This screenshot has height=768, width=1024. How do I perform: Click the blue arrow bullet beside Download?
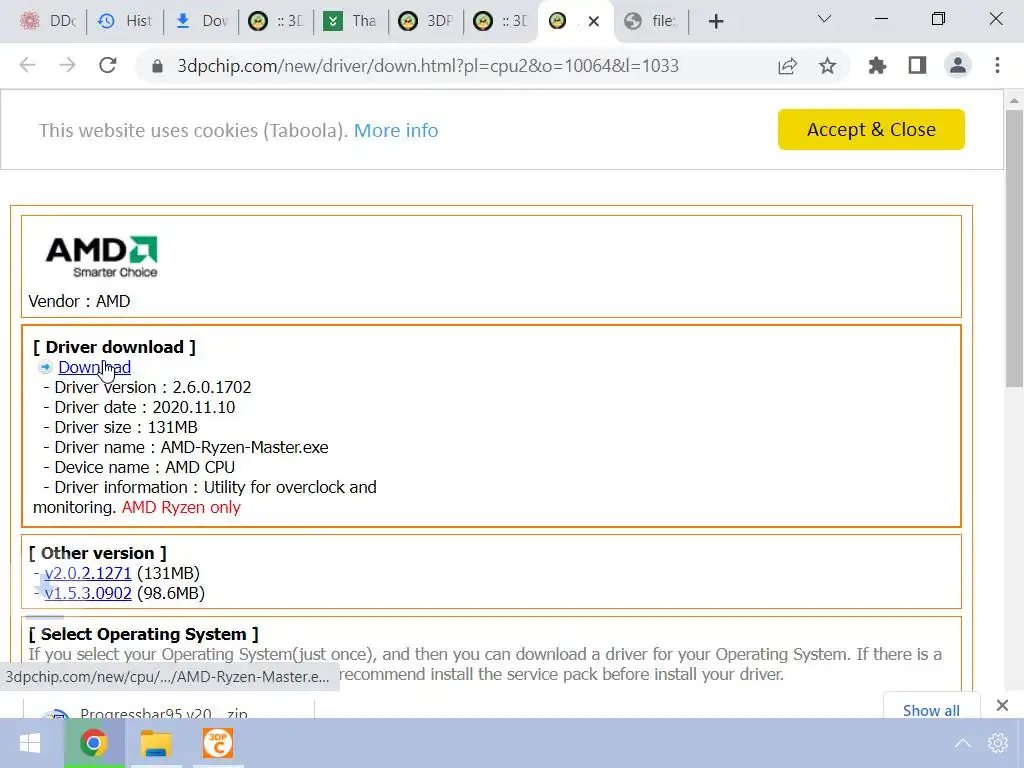point(45,367)
